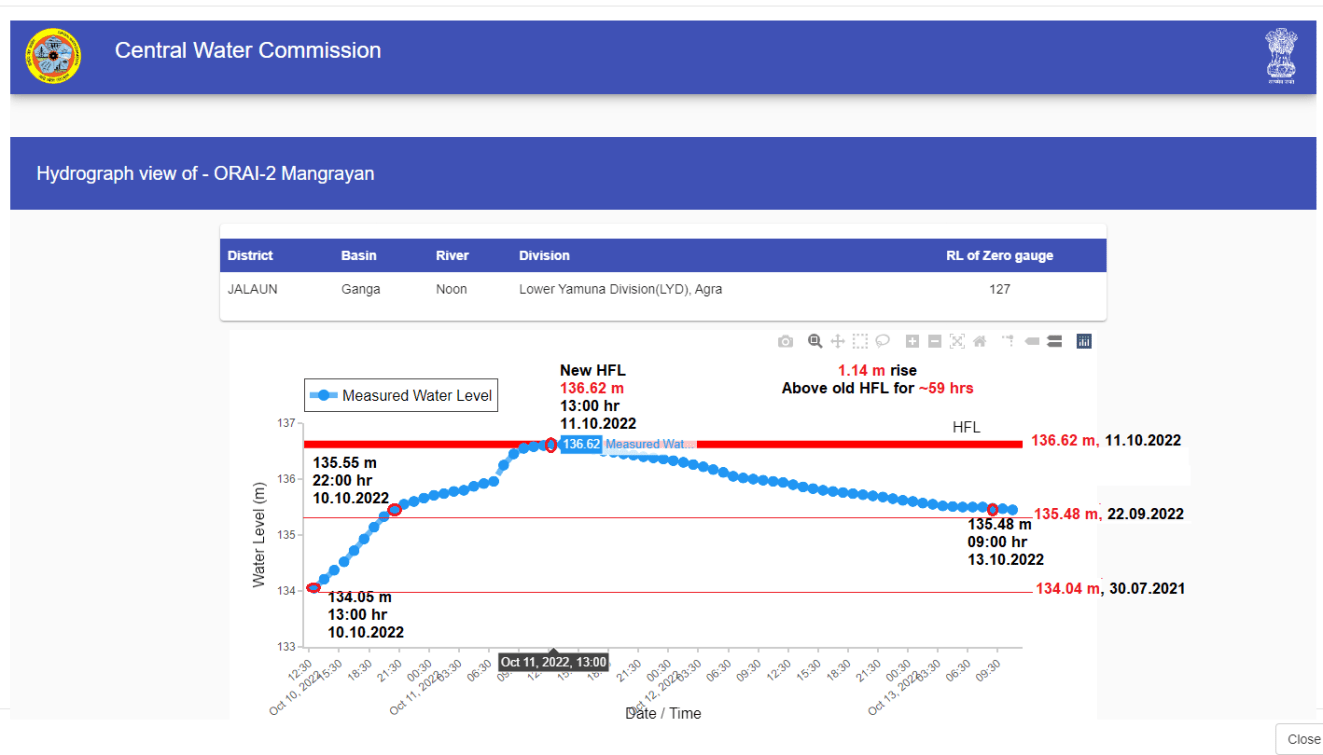Enable show closest data on hover

coord(1032,342)
